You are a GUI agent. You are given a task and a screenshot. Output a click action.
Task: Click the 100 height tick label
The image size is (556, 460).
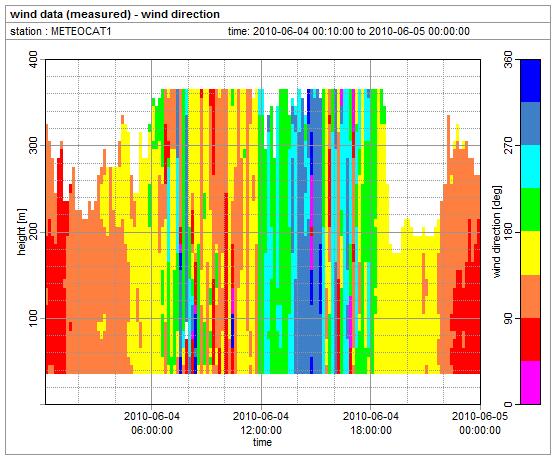(x=33, y=318)
